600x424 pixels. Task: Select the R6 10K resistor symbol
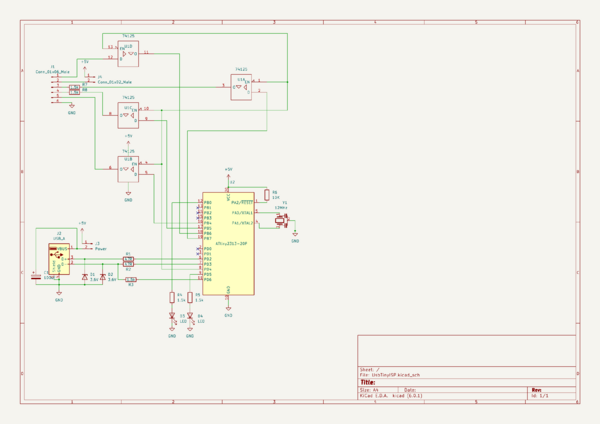[267, 195]
